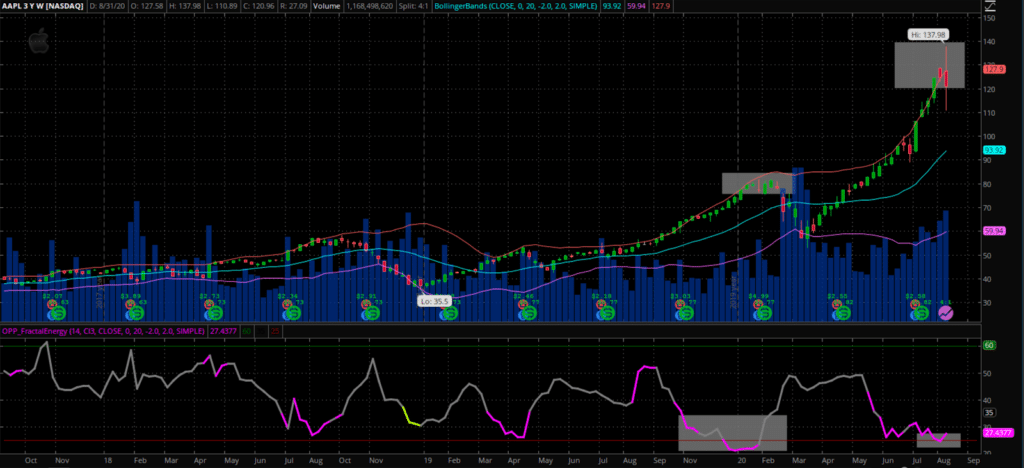Click the cyan 93.92 price axis tag
The image size is (1024, 468).
tap(993, 149)
